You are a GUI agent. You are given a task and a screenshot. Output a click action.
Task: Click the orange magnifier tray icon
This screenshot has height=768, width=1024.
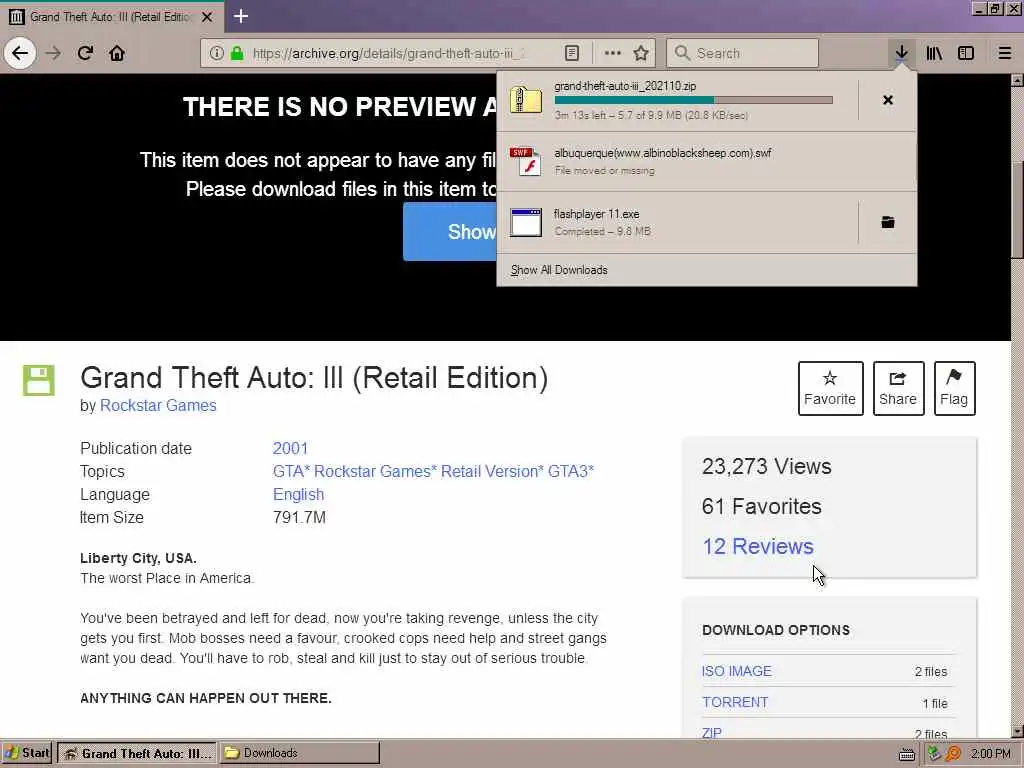pyautogui.click(x=953, y=754)
